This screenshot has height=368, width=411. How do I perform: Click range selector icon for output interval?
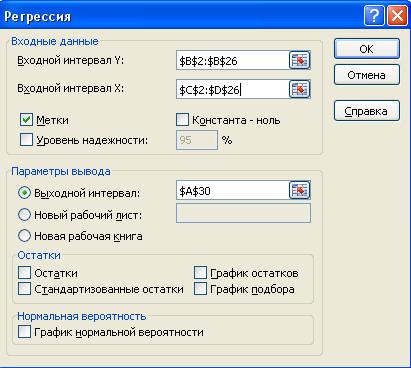click(299, 190)
